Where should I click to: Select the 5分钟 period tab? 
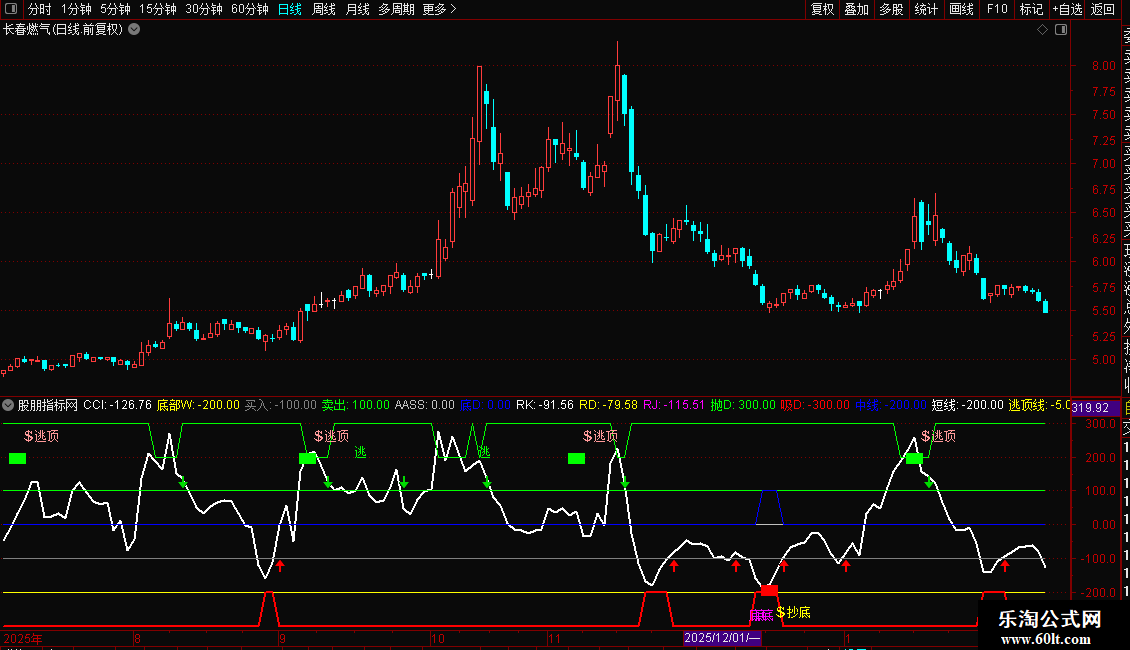click(x=115, y=9)
